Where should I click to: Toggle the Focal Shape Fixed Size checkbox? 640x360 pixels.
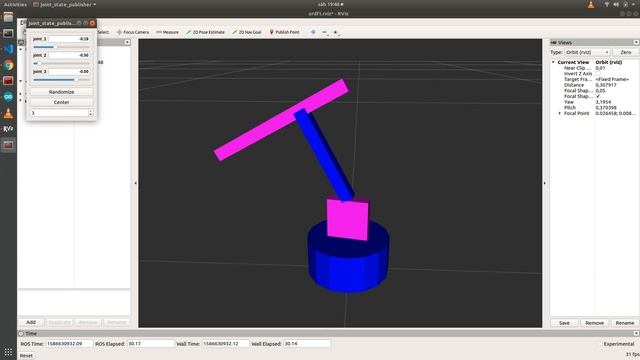coord(598,96)
